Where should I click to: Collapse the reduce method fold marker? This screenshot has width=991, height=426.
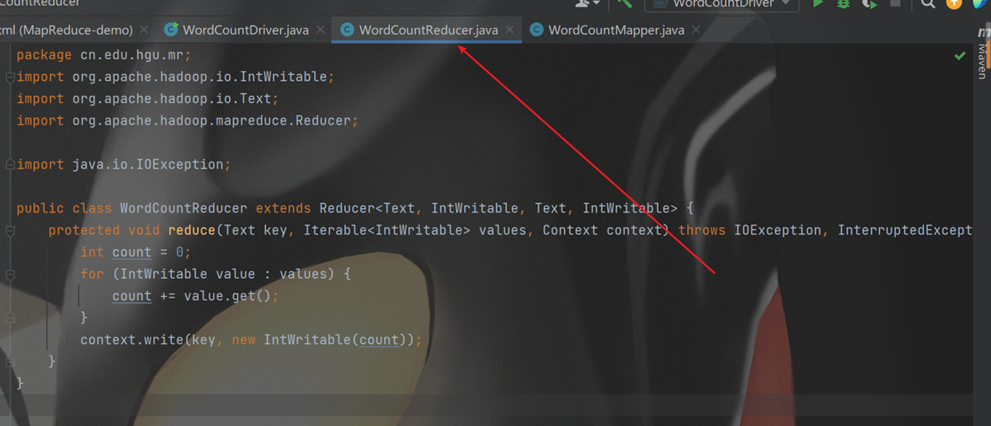[x=9, y=230]
